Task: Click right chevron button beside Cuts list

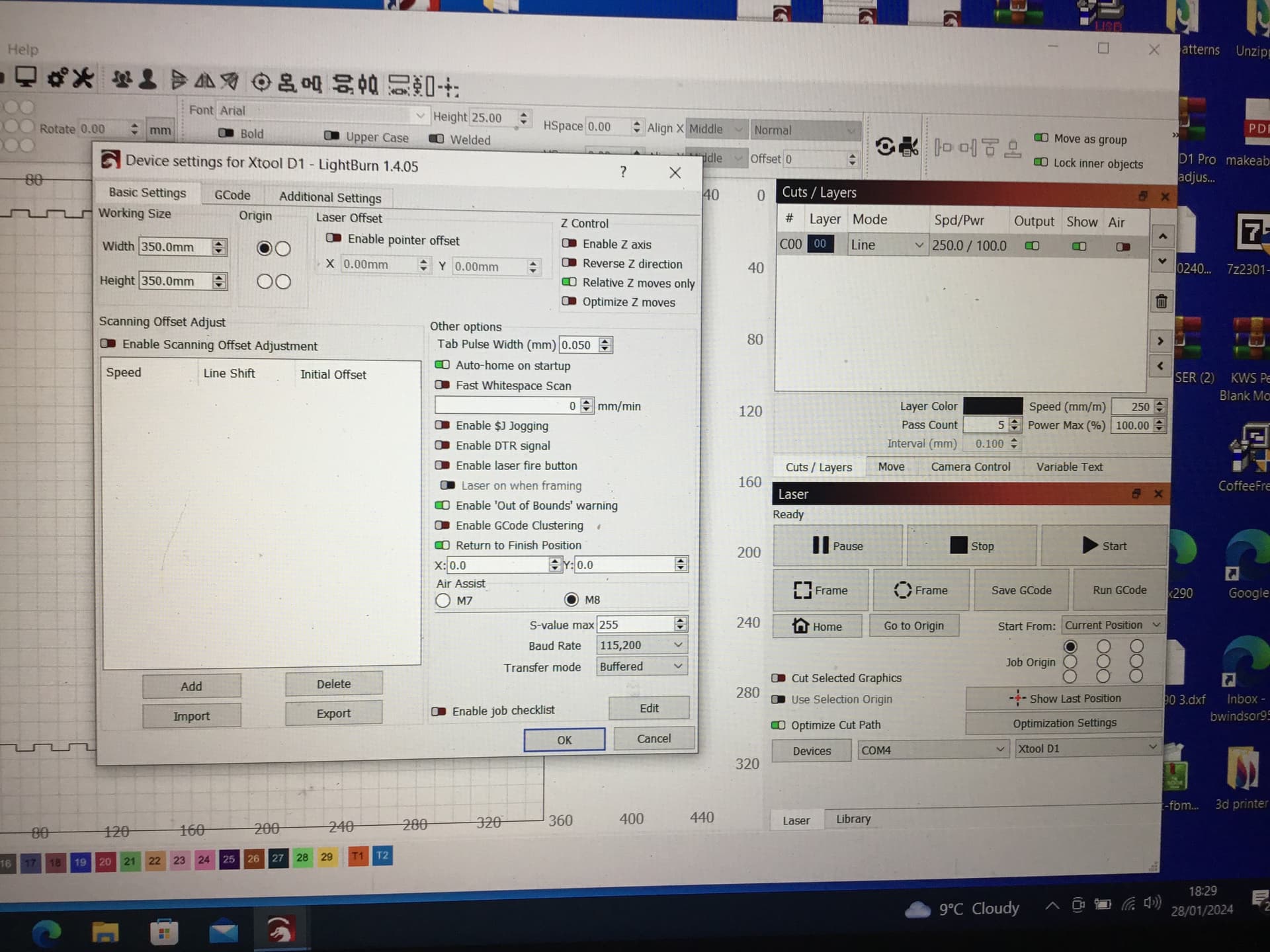Action: [x=1160, y=341]
